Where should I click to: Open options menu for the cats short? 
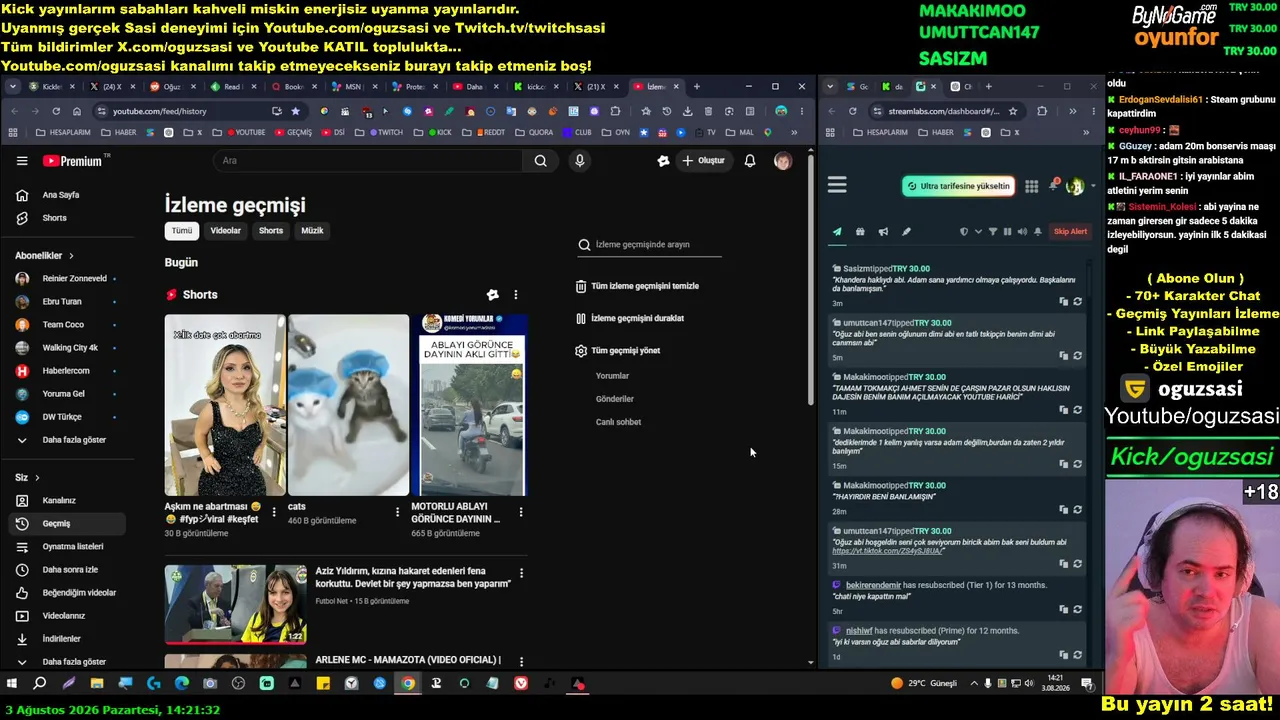pos(397,512)
